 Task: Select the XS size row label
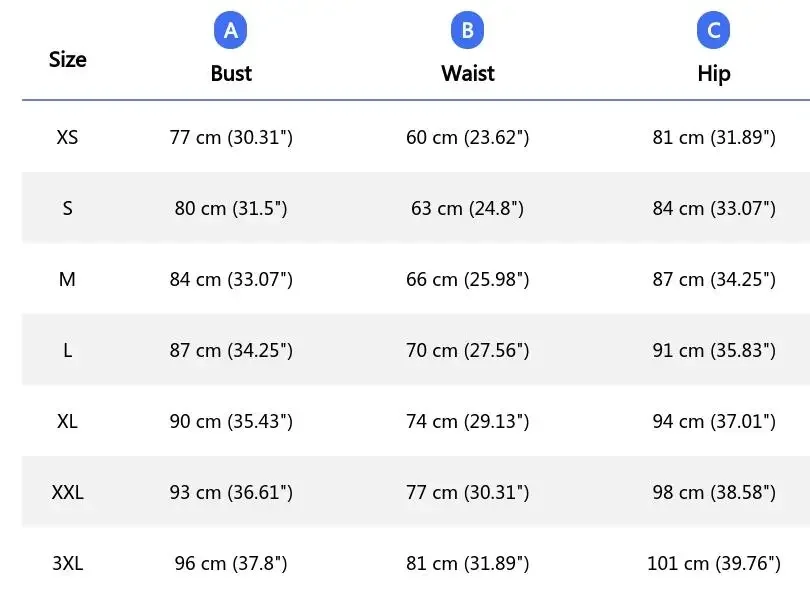point(68,137)
